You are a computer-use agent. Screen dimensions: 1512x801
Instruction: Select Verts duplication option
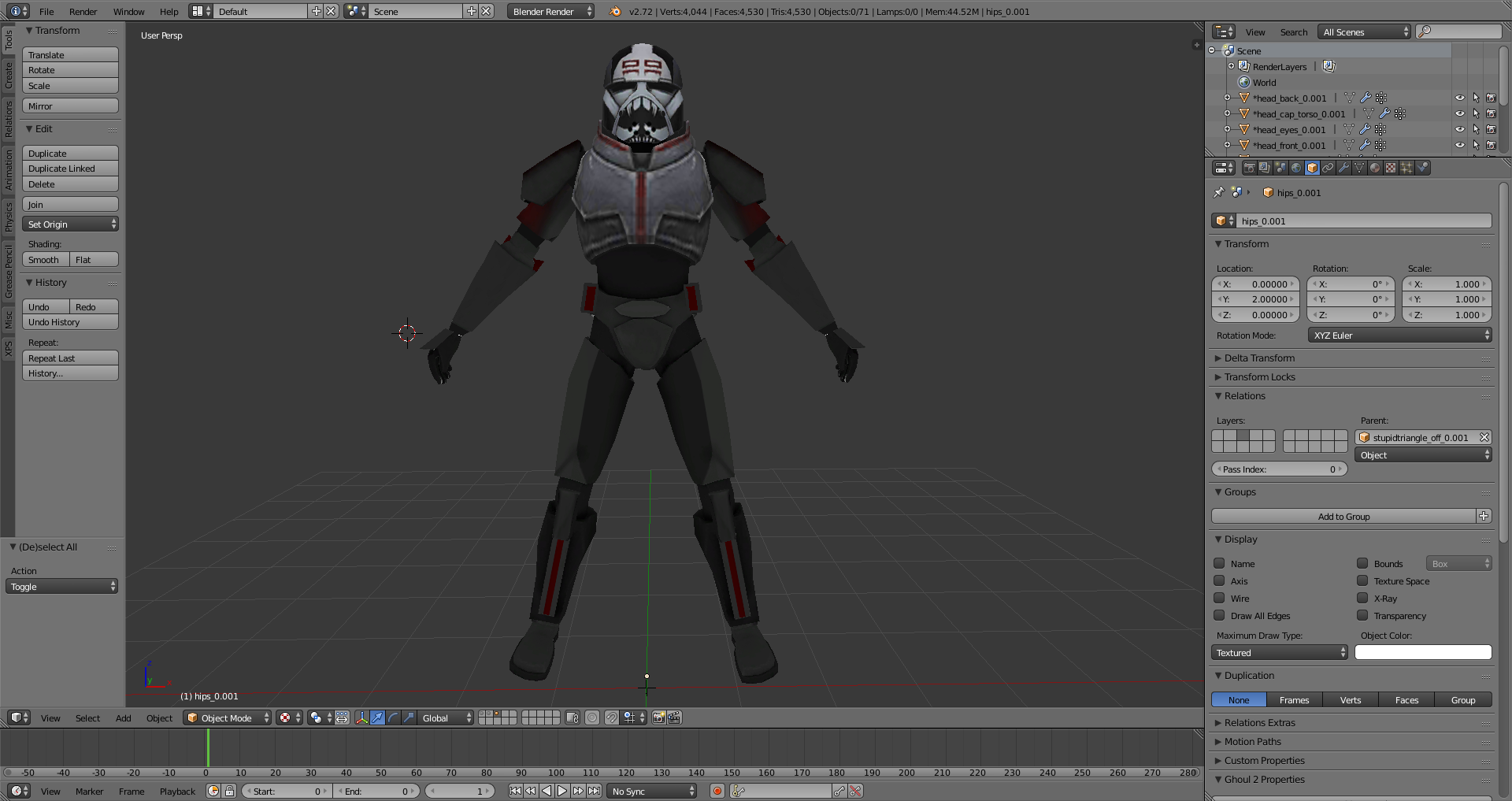(x=1351, y=699)
